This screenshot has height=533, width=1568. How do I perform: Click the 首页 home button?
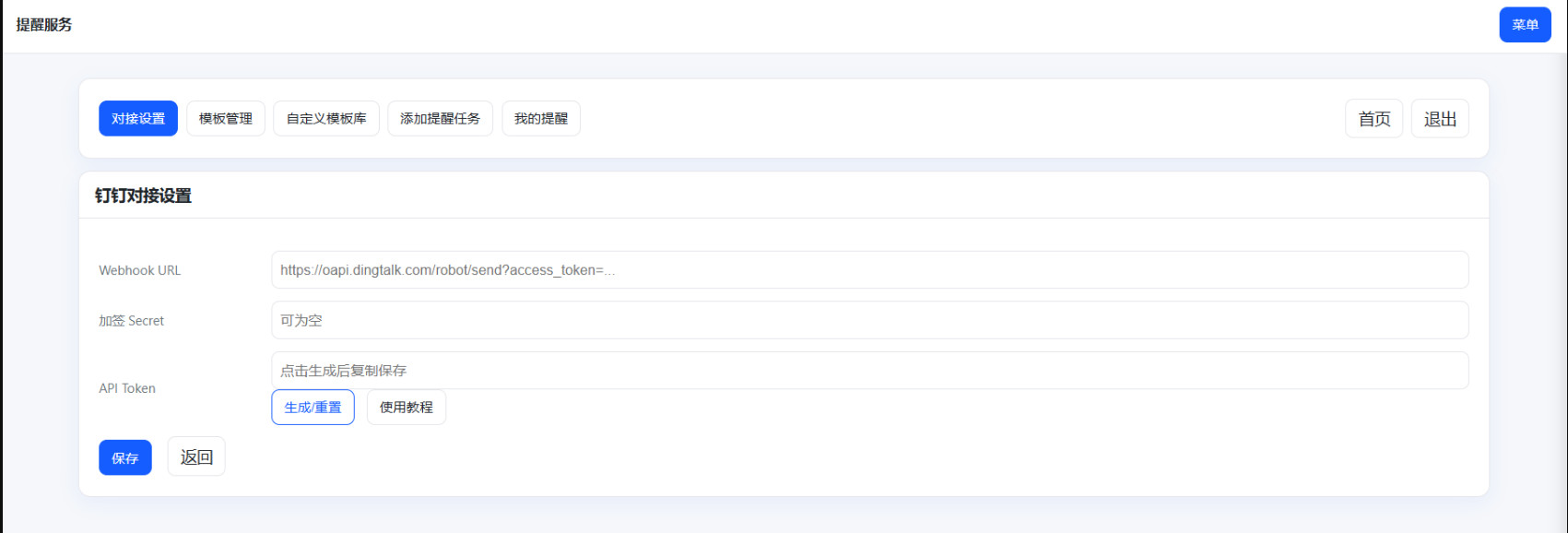[x=1373, y=119]
